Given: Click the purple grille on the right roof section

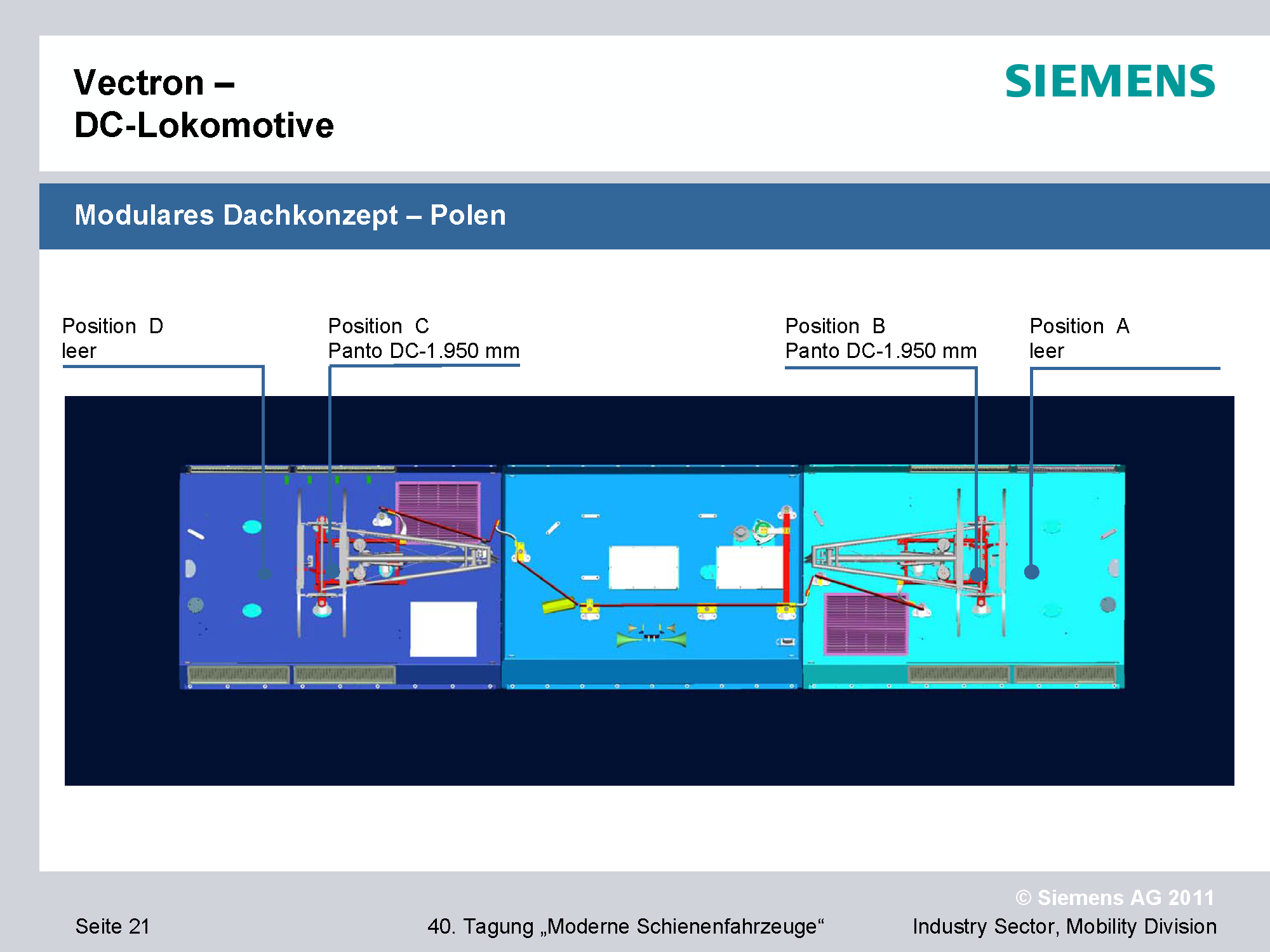Looking at the screenshot, I should [x=866, y=624].
